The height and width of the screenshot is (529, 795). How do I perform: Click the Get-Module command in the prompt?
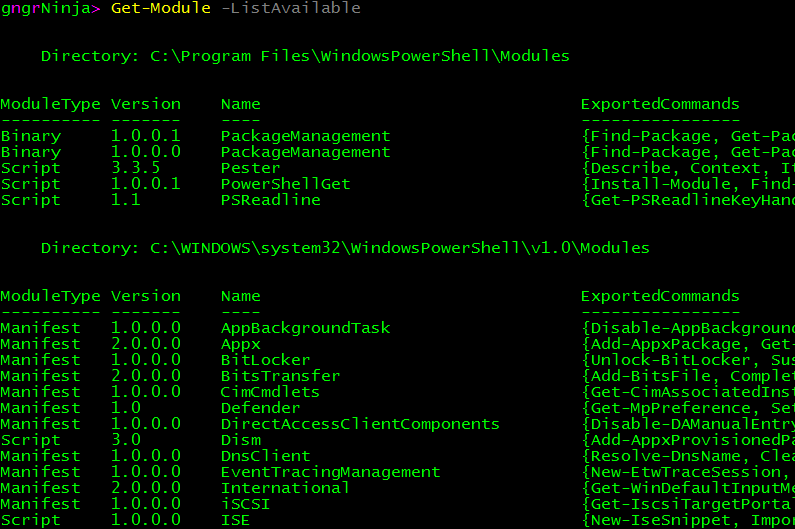160,8
